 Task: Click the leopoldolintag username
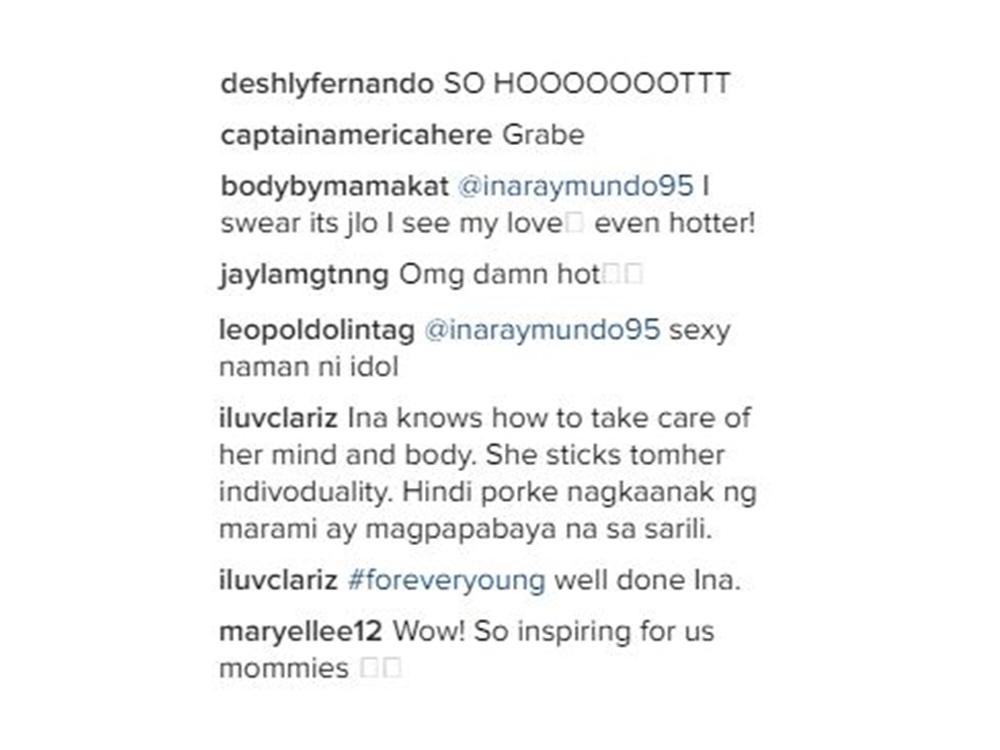(317, 330)
